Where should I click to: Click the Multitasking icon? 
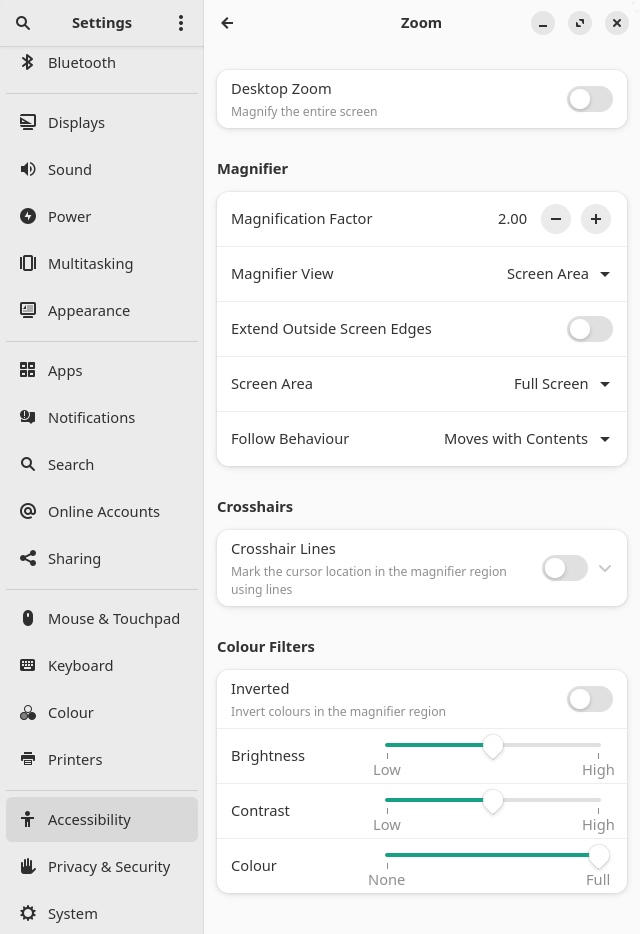[x=27, y=263]
